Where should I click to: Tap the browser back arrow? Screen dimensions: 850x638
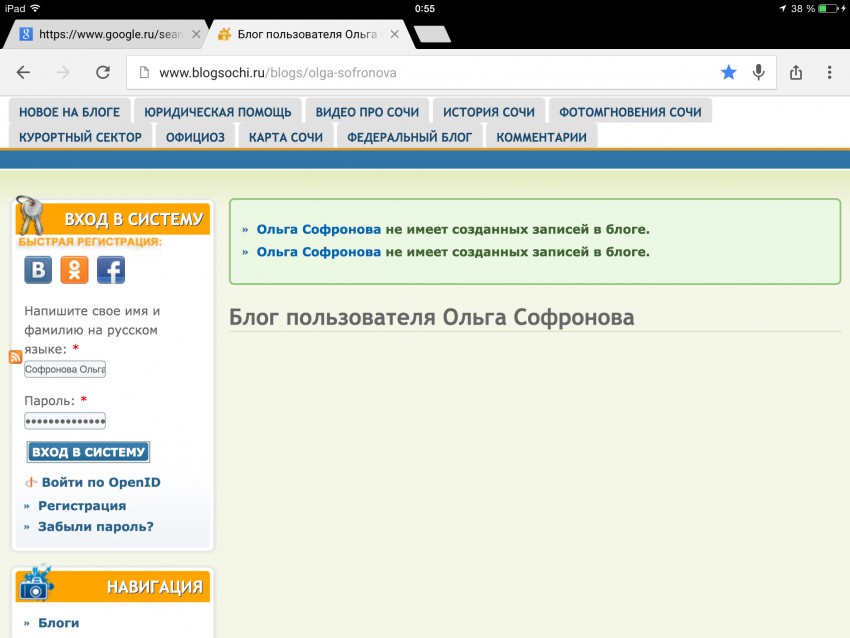click(24, 73)
